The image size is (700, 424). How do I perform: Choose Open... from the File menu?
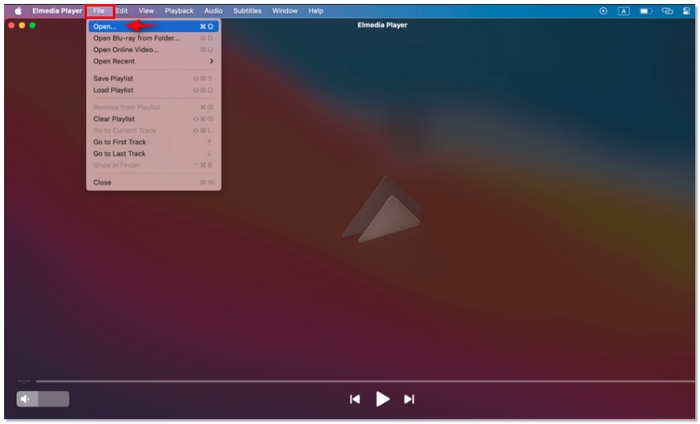[105, 26]
